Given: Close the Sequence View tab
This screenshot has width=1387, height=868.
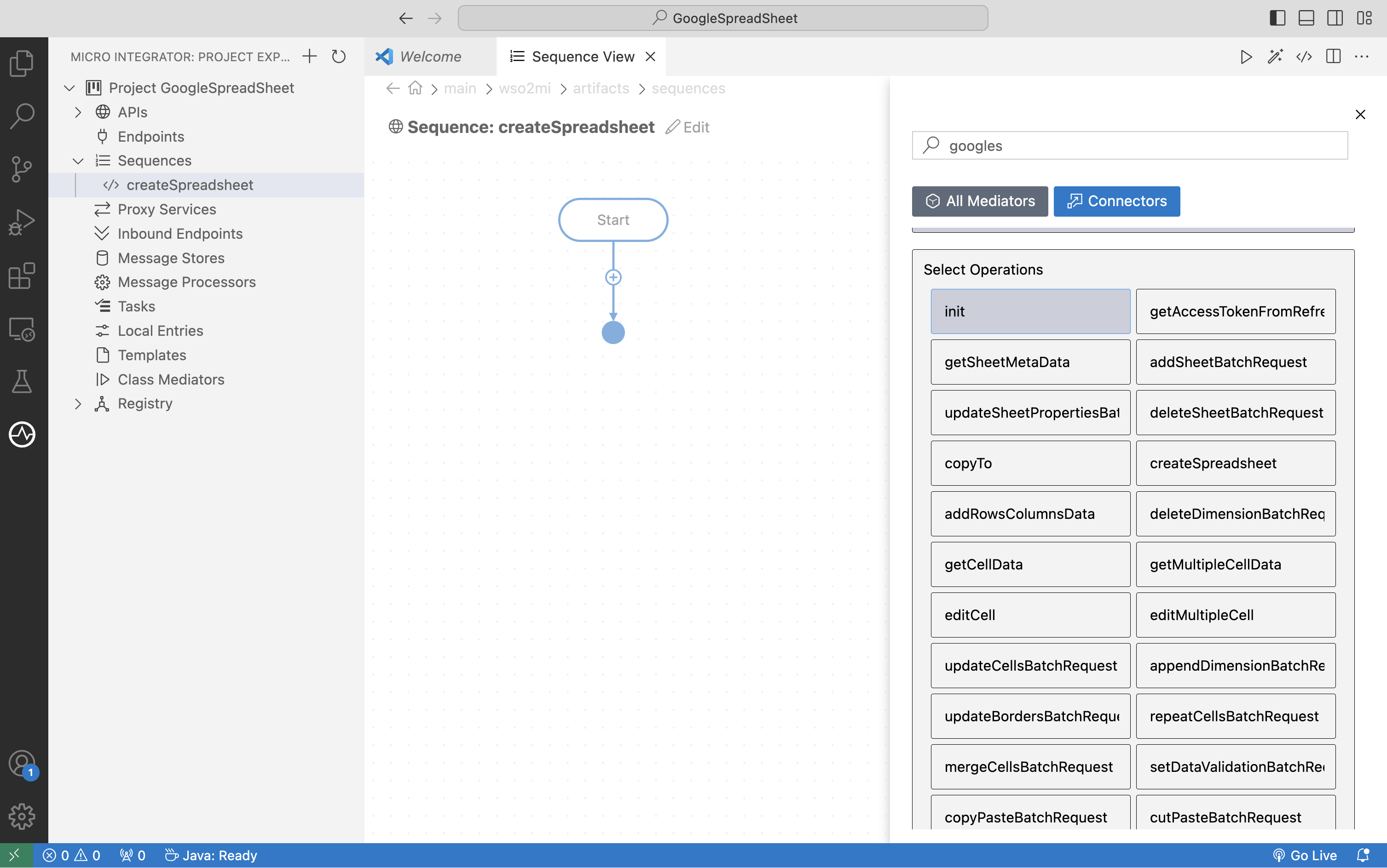Looking at the screenshot, I should coord(650,56).
